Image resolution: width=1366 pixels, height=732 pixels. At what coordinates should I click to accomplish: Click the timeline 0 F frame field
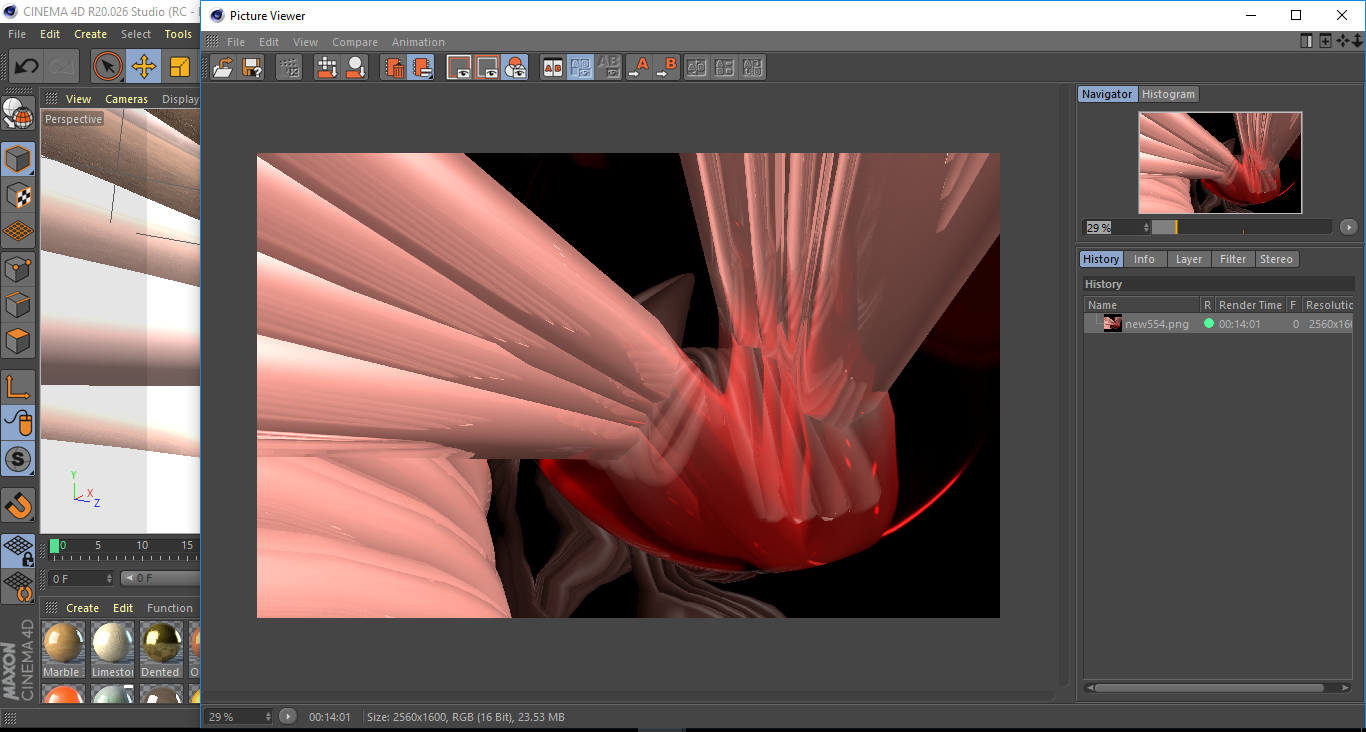tap(82, 578)
